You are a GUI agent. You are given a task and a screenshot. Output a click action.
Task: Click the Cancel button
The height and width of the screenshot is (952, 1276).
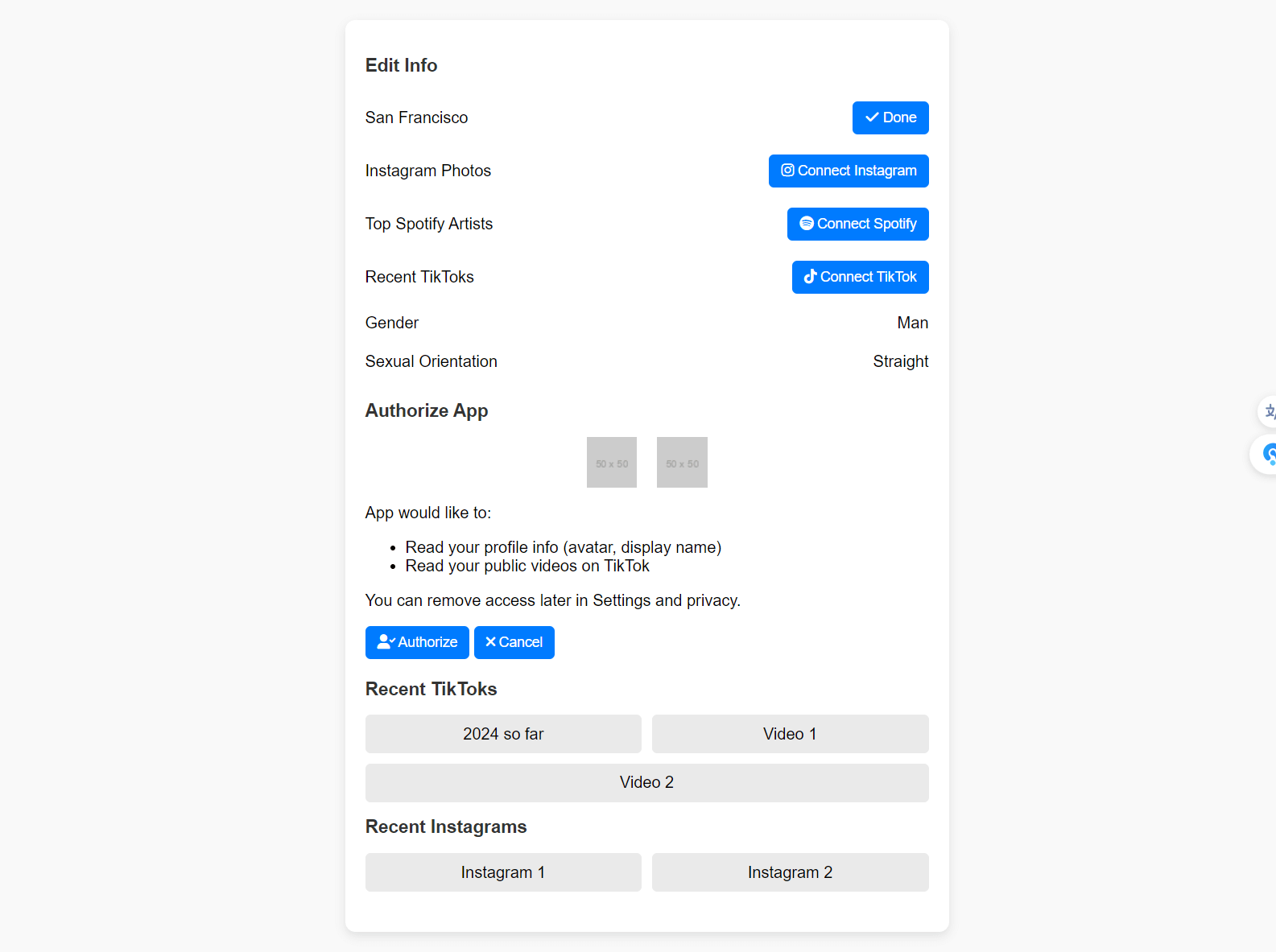(514, 642)
